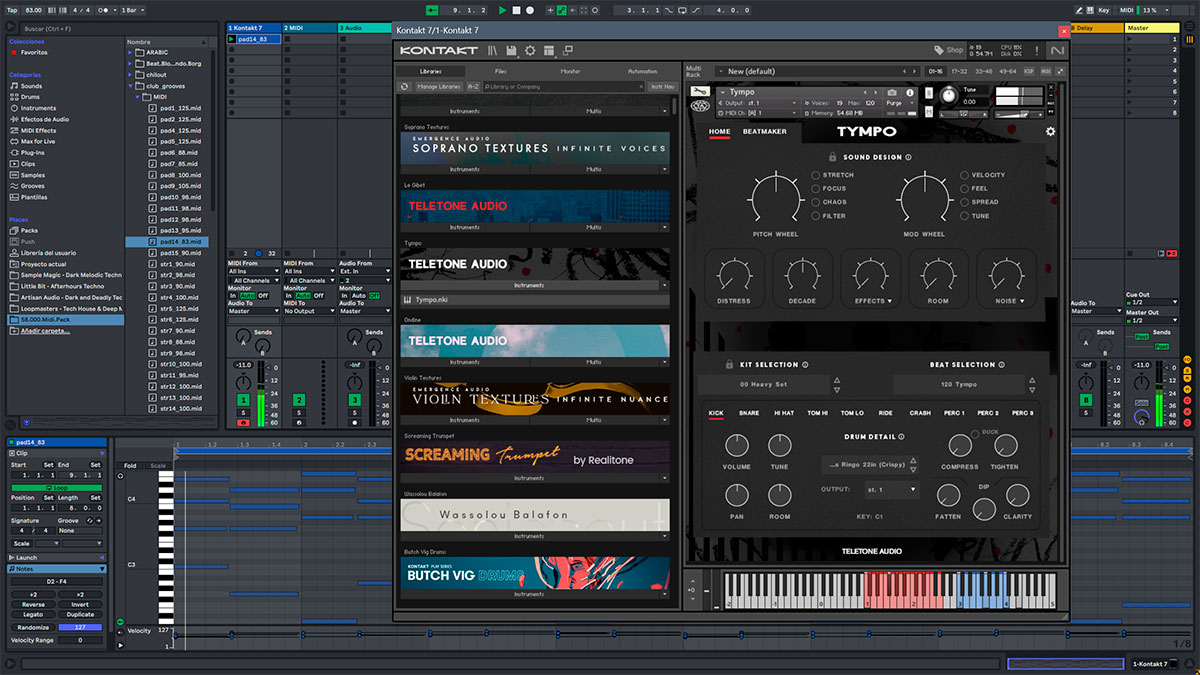Select the Snare drum tab
Screen dimensions: 1200x675
tap(749, 413)
